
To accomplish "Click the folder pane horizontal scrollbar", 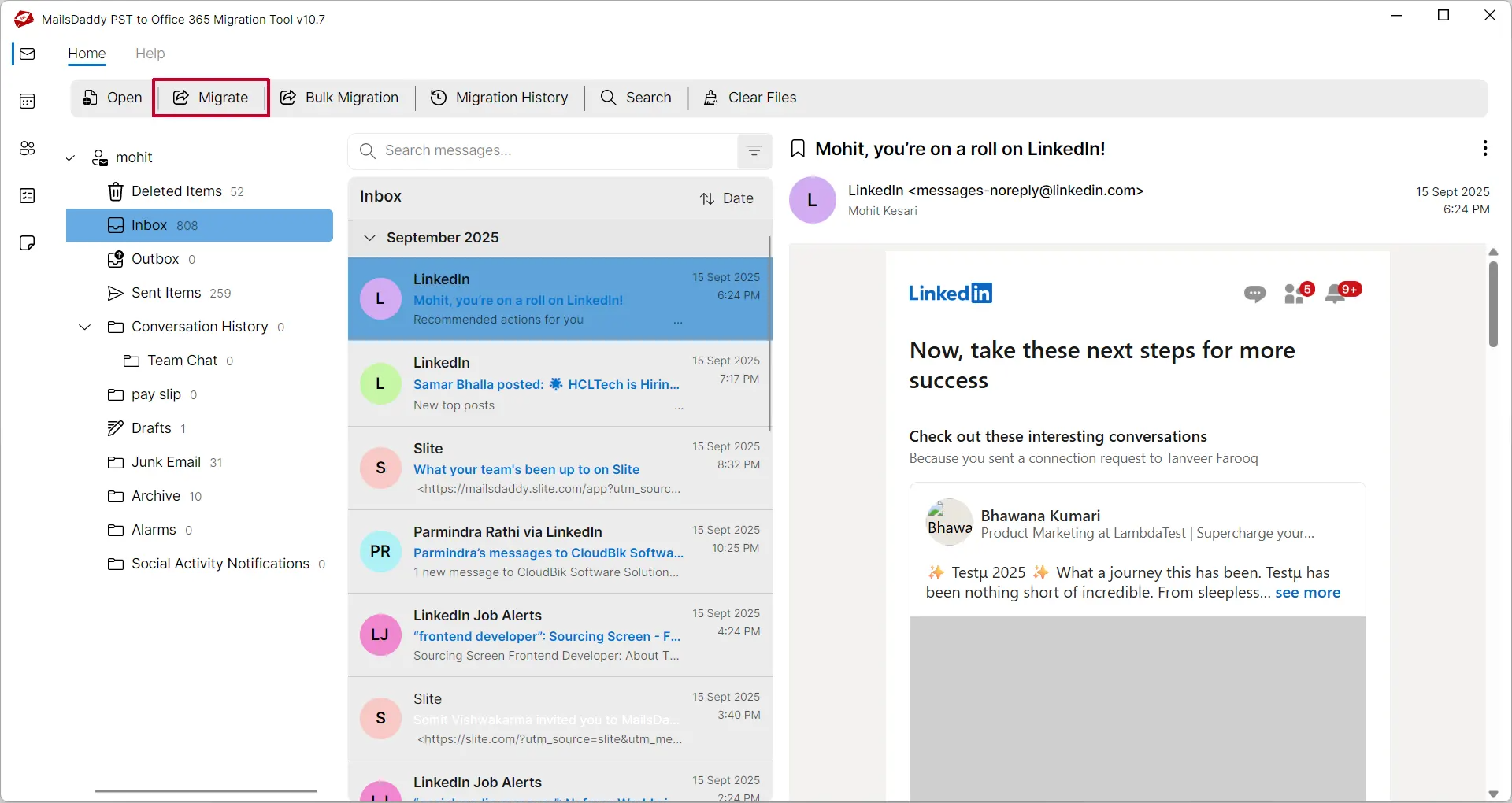I will (206, 791).
